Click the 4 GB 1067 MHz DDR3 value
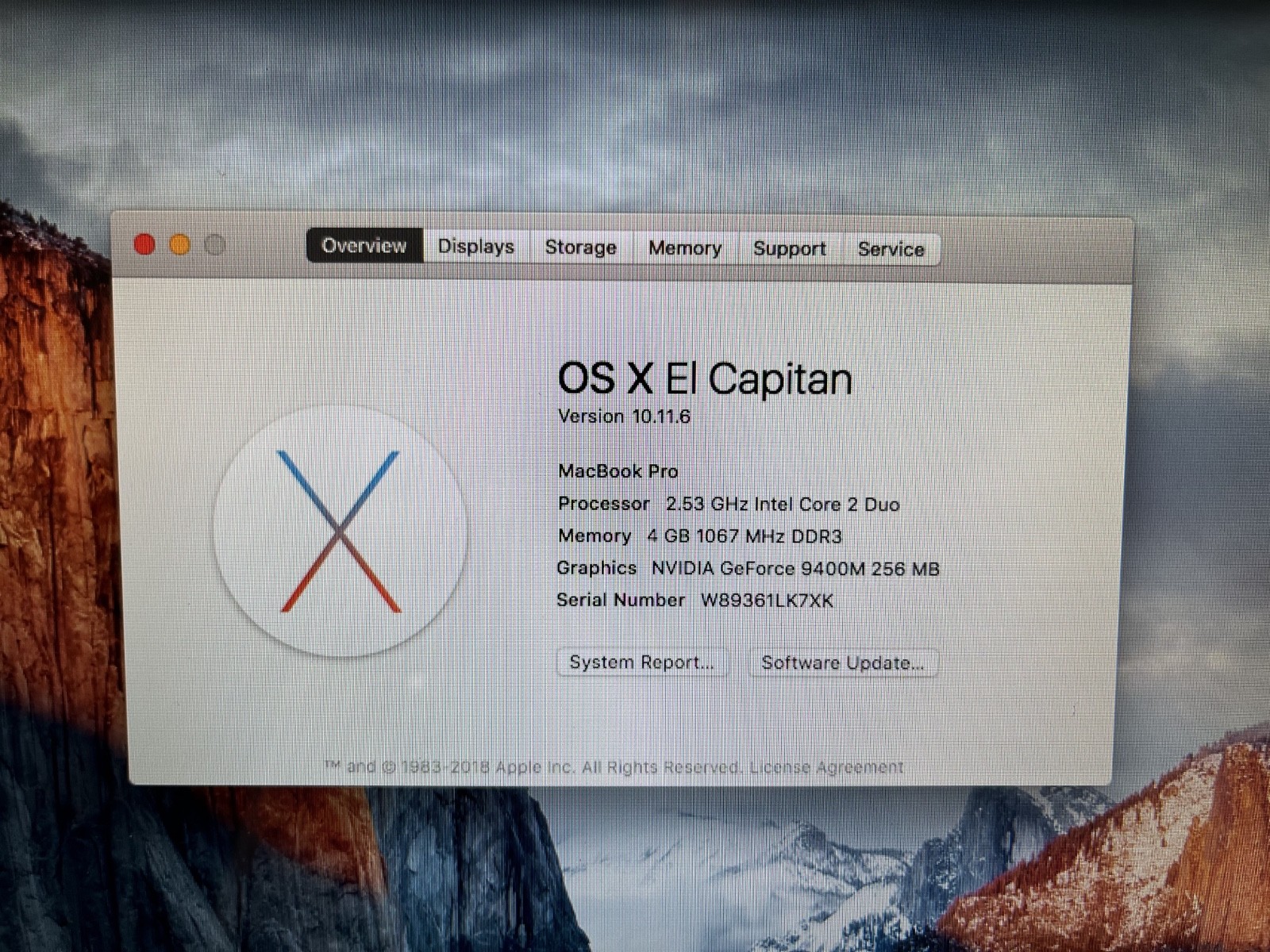This screenshot has height=952, width=1270. [745, 536]
